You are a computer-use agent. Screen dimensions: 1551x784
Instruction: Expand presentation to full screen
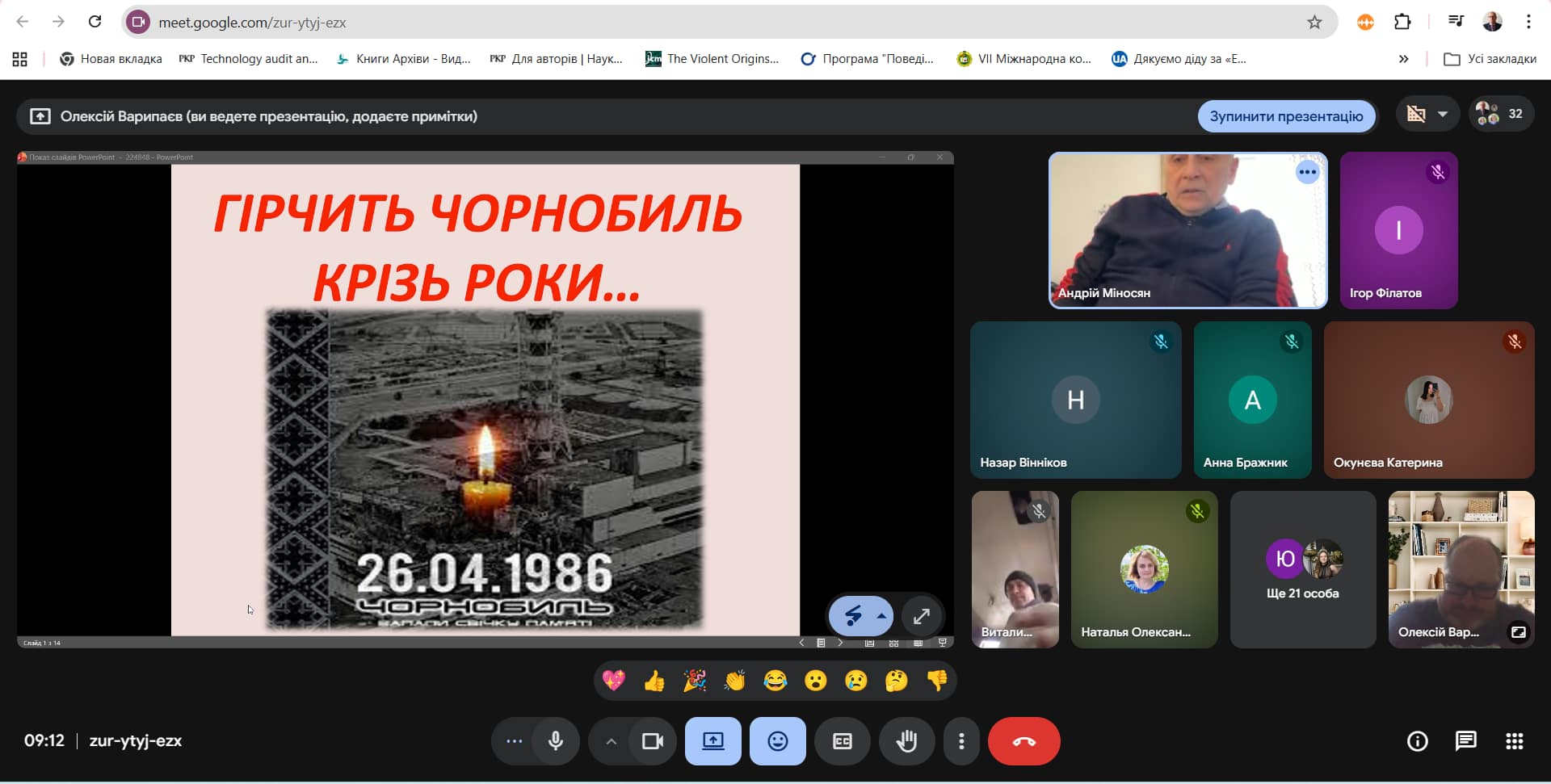(x=921, y=617)
